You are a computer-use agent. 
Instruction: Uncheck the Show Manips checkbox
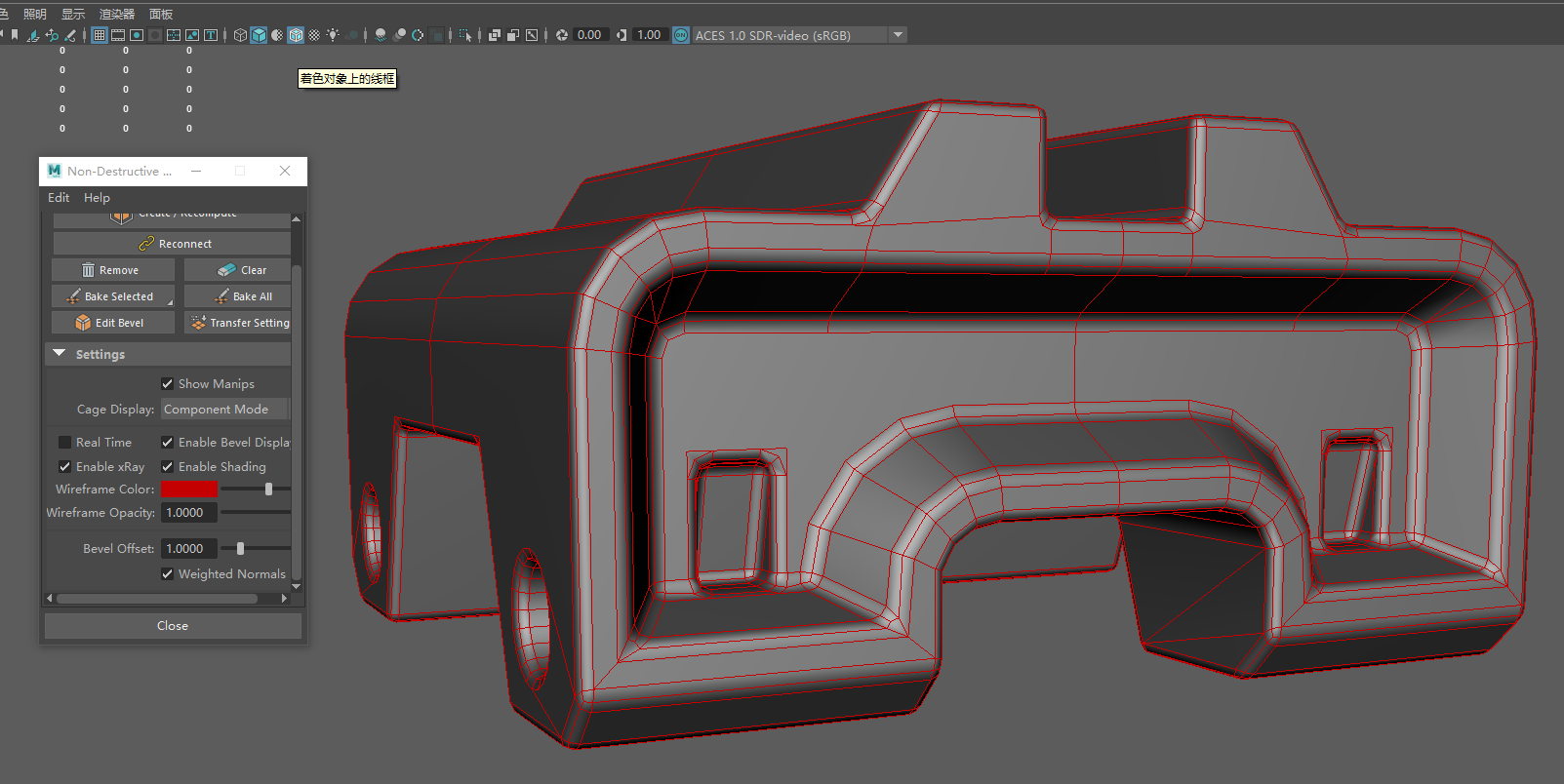(167, 384)
